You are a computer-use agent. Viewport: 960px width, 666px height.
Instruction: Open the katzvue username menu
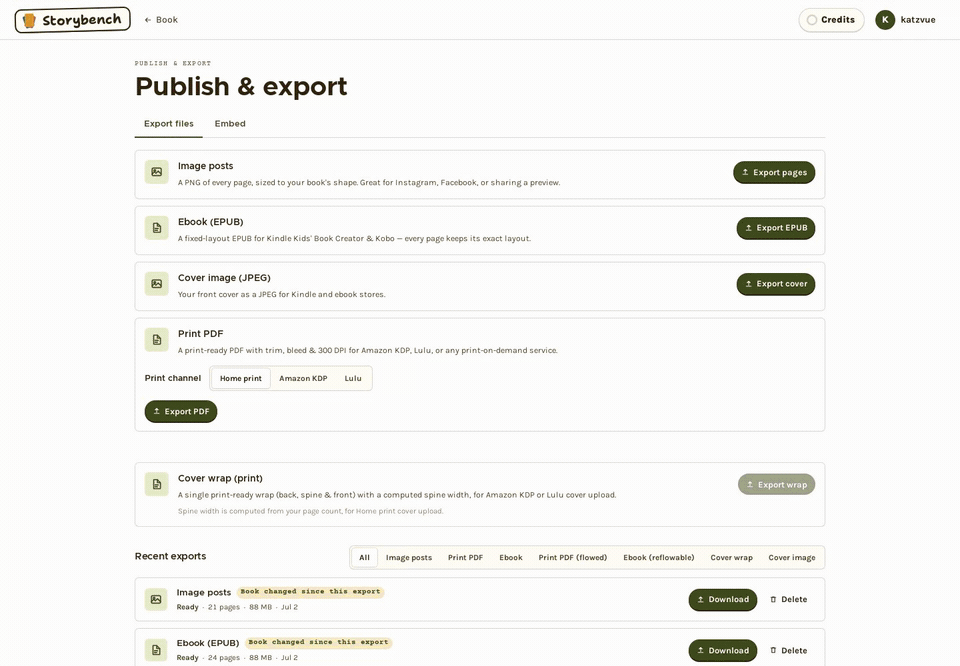[918, 20]
